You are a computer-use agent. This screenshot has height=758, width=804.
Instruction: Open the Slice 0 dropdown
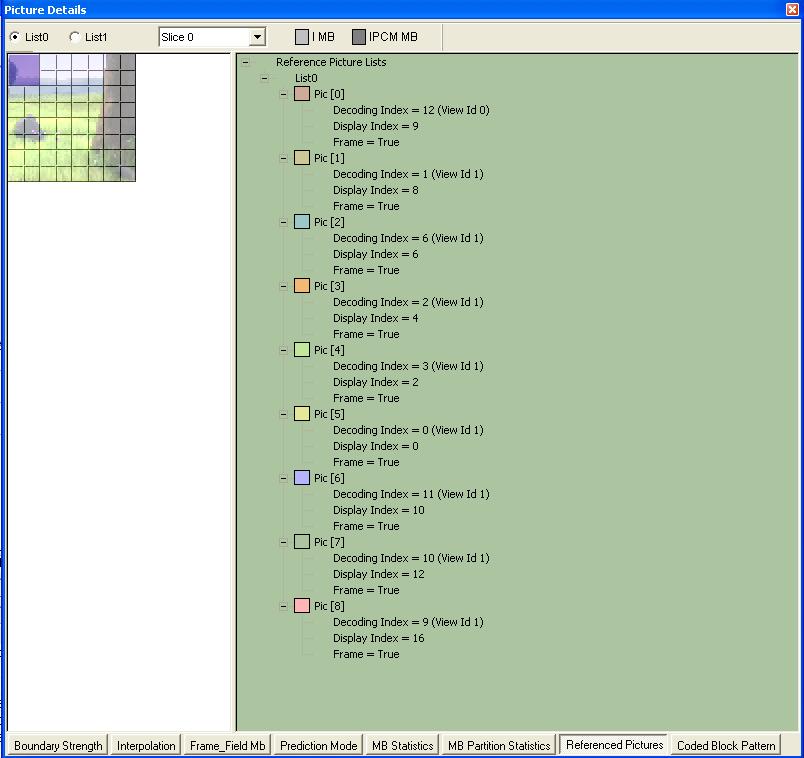(x=257, y=37)
